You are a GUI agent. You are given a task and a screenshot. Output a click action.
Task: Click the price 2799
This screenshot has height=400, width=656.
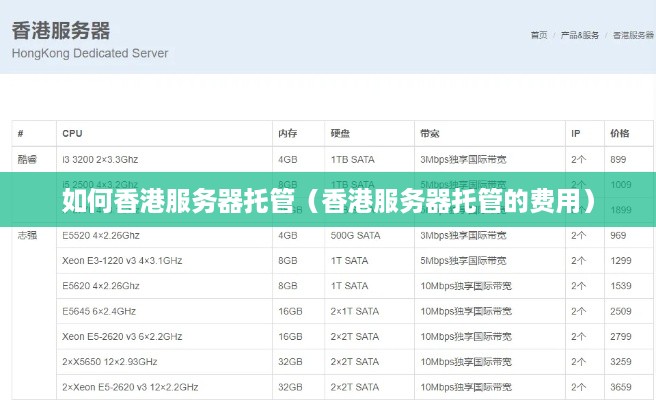(x=620, y=336)
